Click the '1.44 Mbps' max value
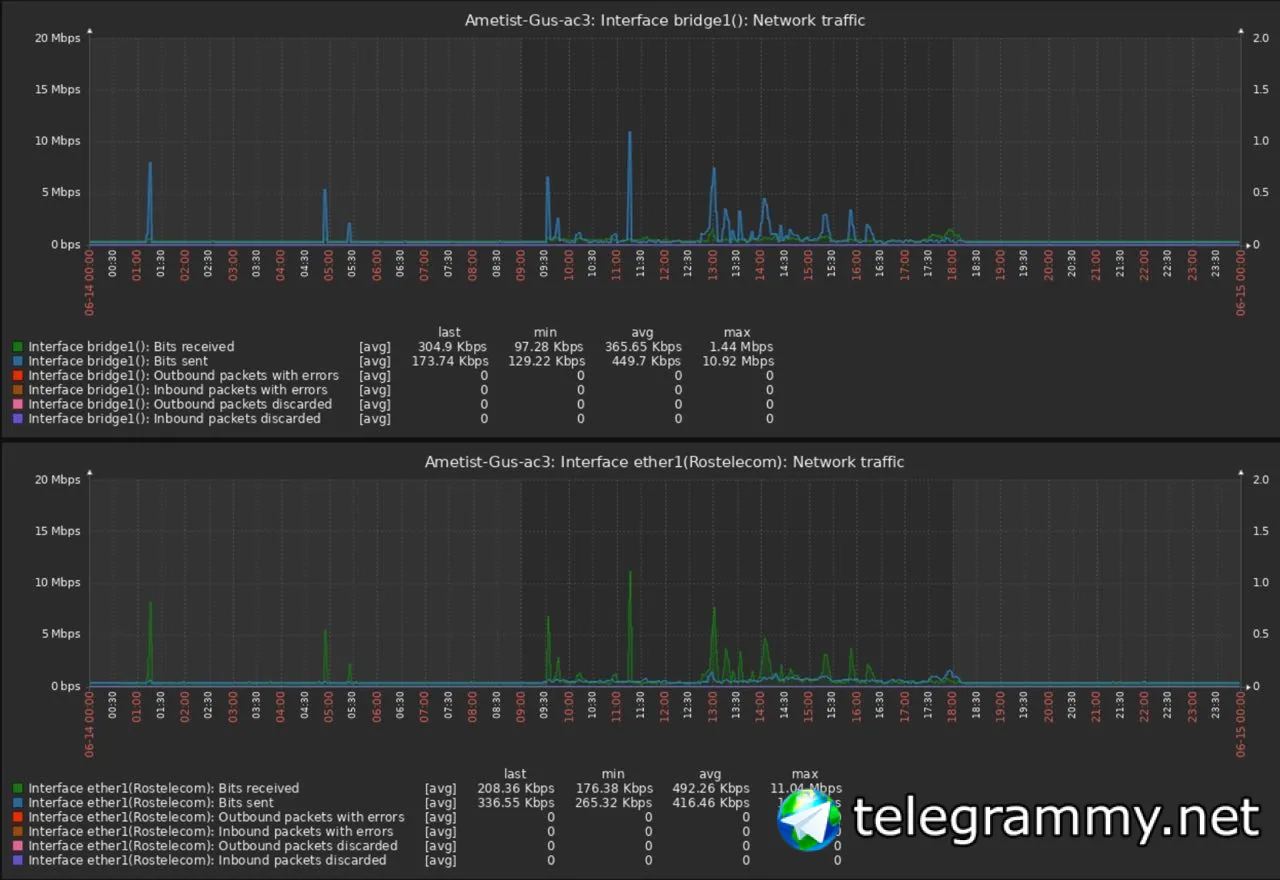Viewport: 1280px width, 880px height. [x=739, y=347]
